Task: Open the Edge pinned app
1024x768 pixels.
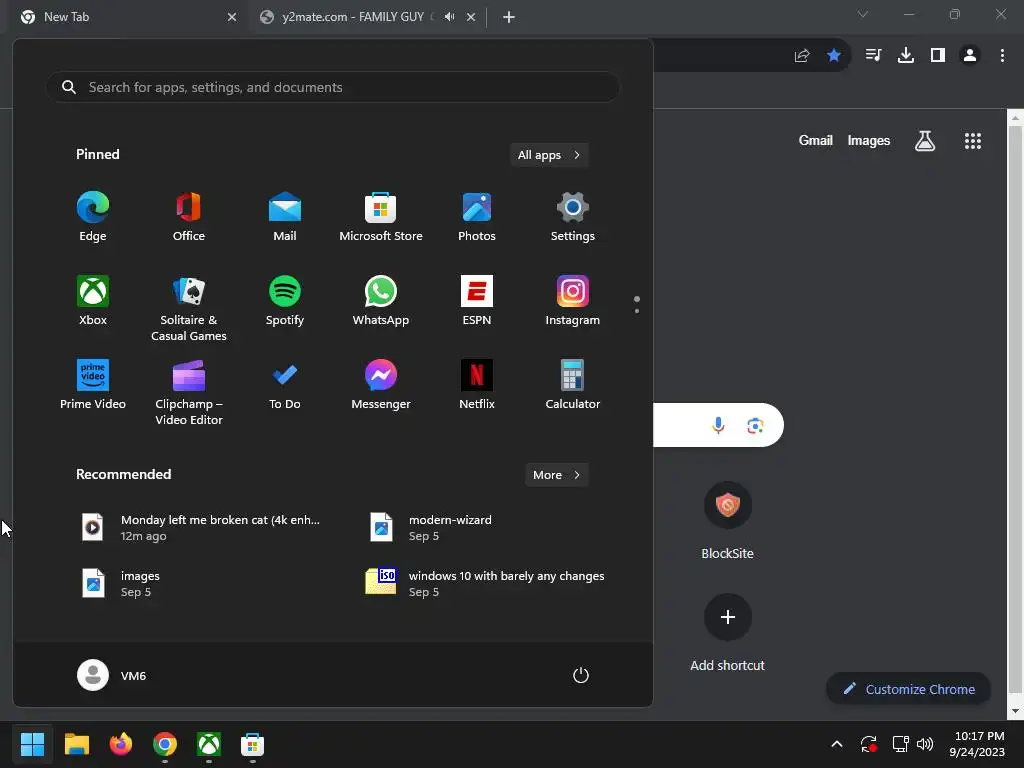Action: 93,217
